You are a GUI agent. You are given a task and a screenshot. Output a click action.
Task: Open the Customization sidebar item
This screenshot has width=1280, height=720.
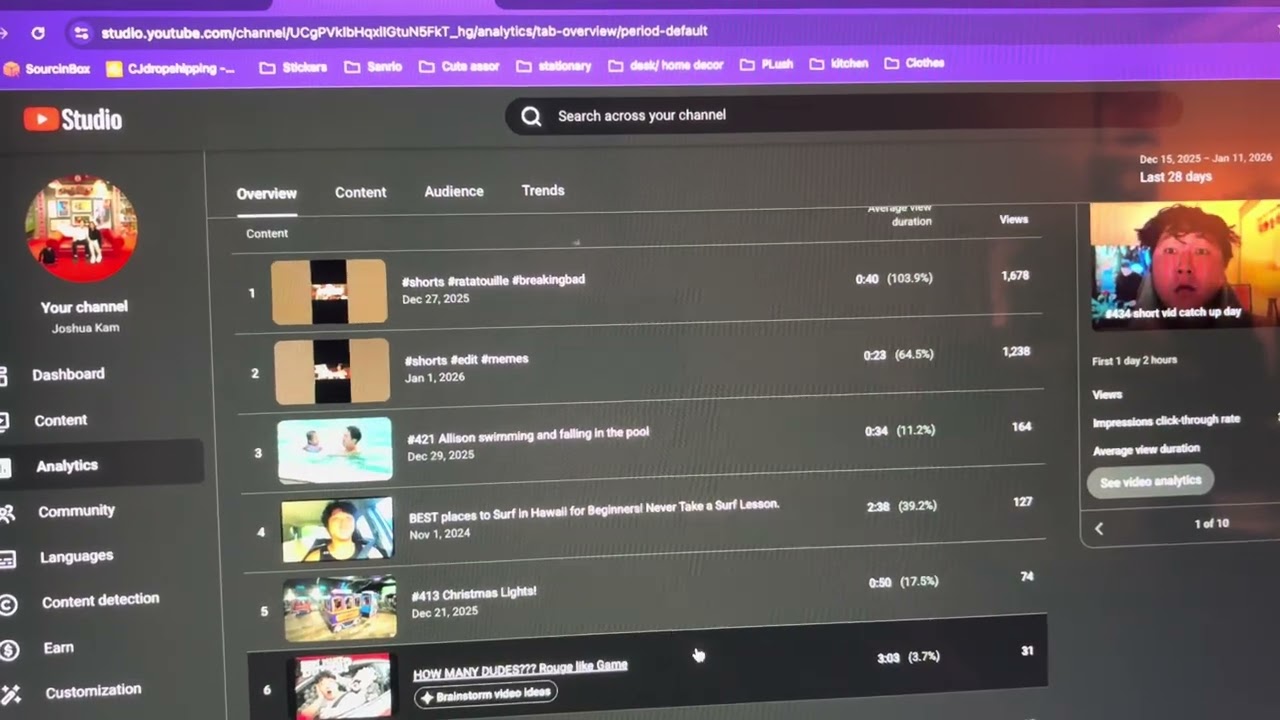click(x=93, y=691)
